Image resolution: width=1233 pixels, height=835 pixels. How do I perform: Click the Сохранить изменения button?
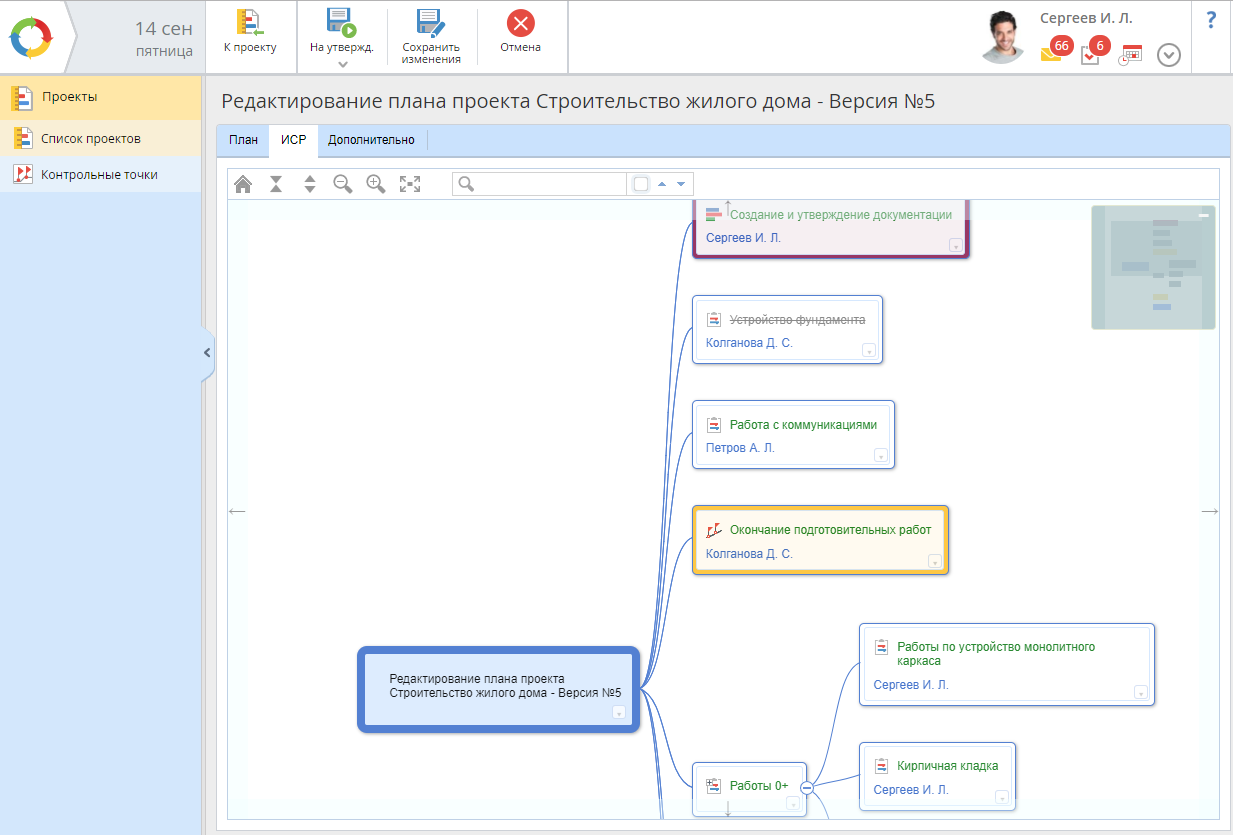(x=431, y=37)
